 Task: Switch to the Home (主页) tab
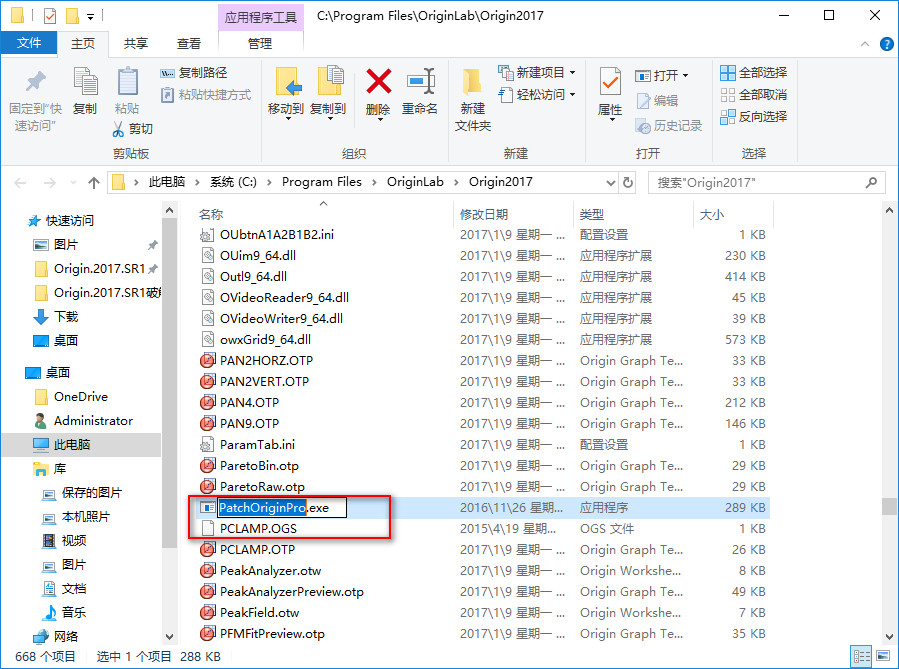[x=83, y=44]
